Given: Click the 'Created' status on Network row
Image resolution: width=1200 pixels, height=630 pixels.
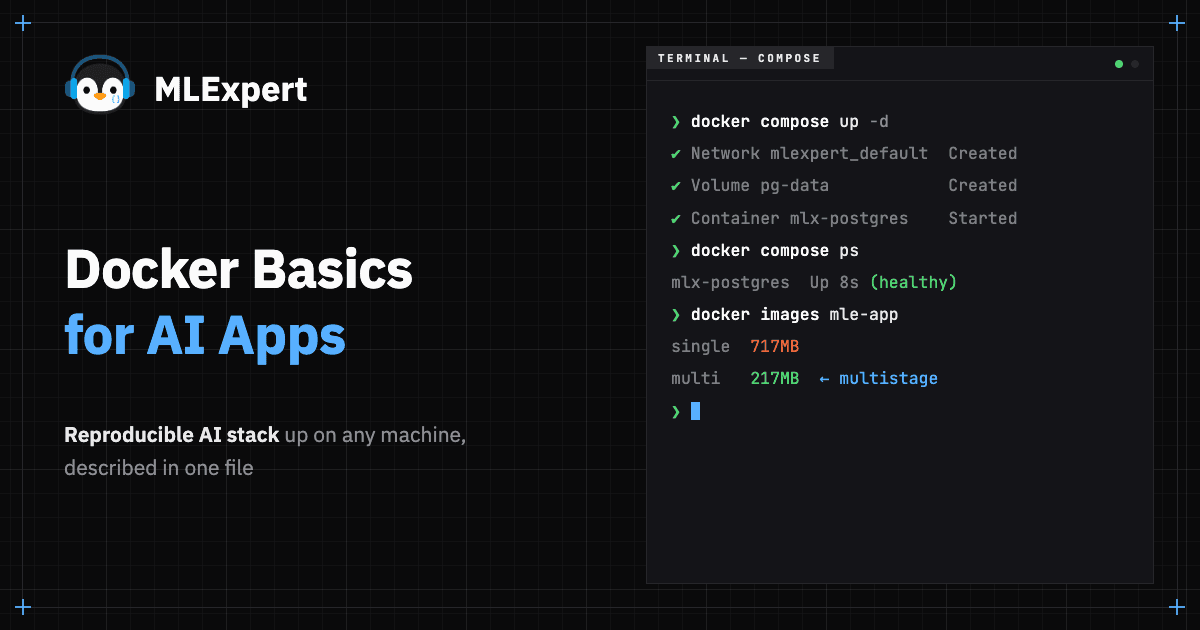Looking at the screenshot, I should (x=983, y=154).
